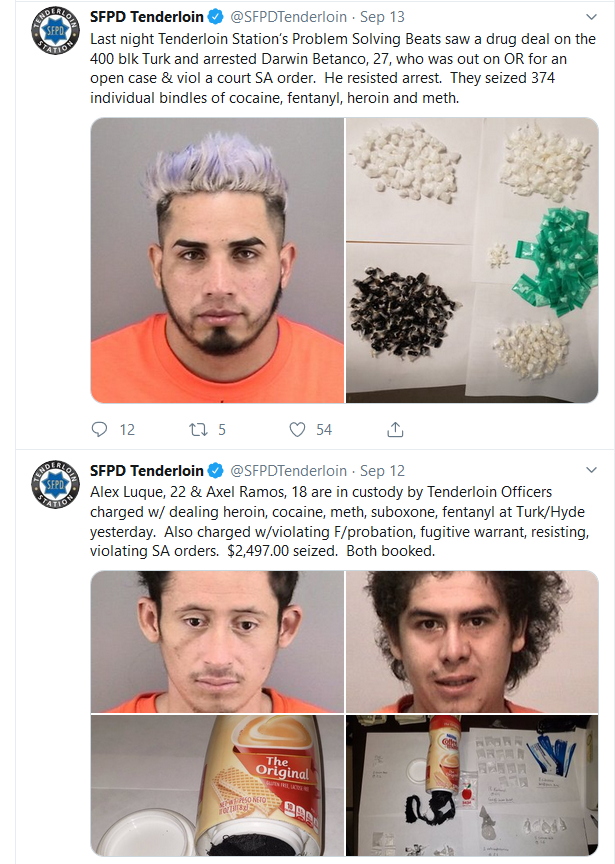Expand the chevron menu on Sep 12 tweet

591,470
